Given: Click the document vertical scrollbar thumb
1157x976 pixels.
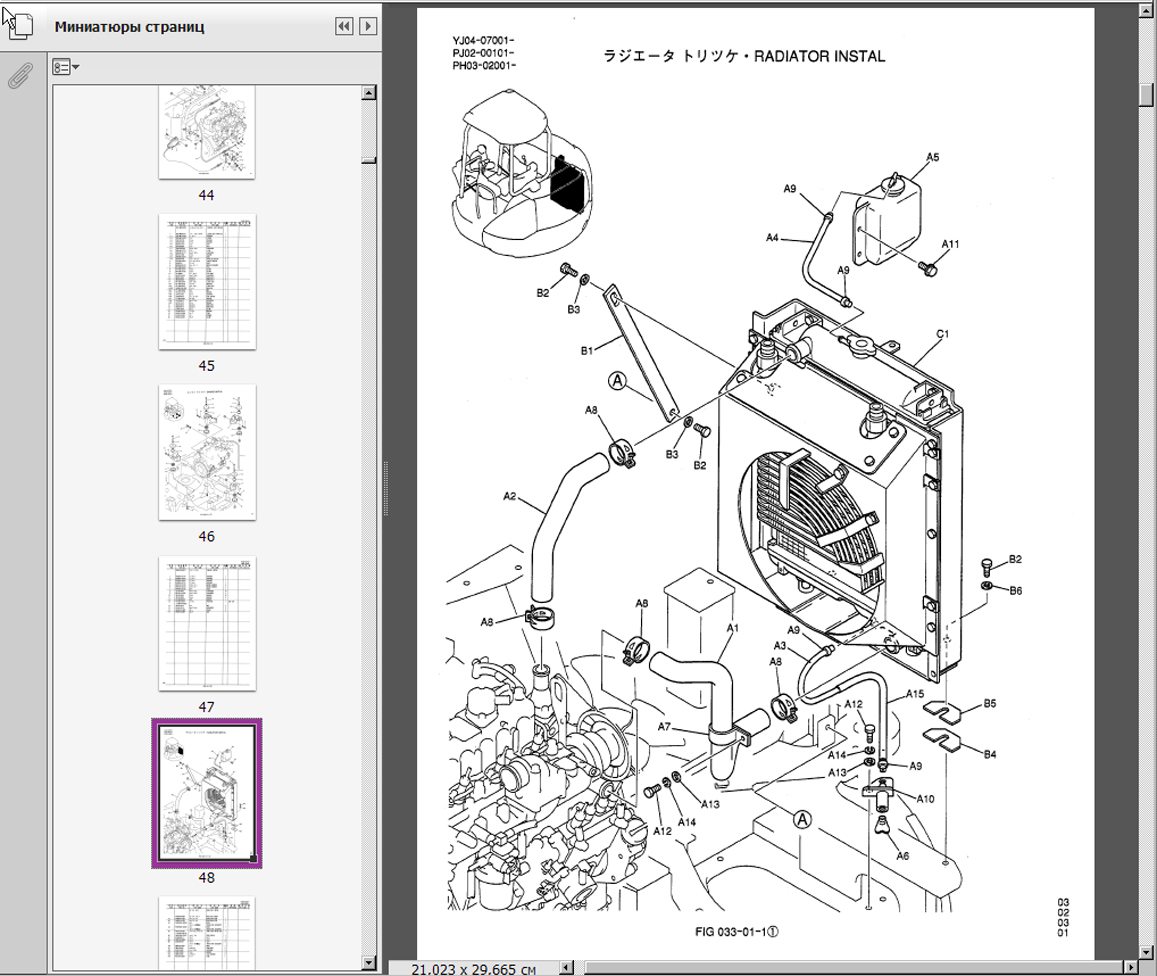Looking at the screenshot, I should click(x=1147, y=94).
